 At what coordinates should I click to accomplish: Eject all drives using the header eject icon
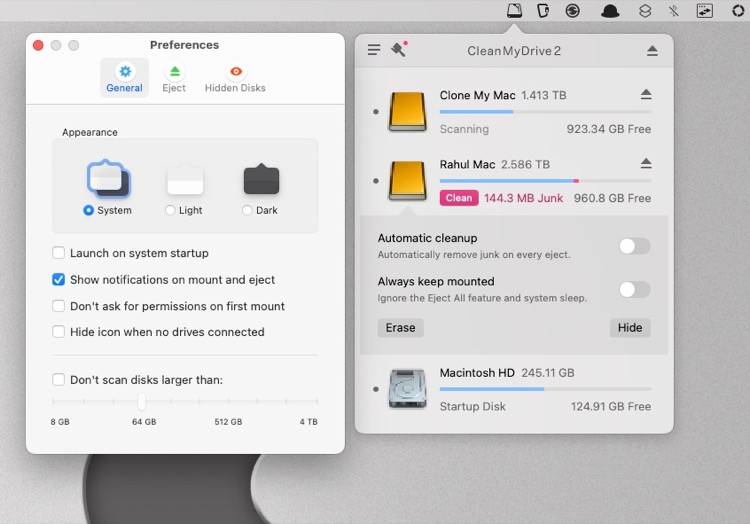click(652, 51)
